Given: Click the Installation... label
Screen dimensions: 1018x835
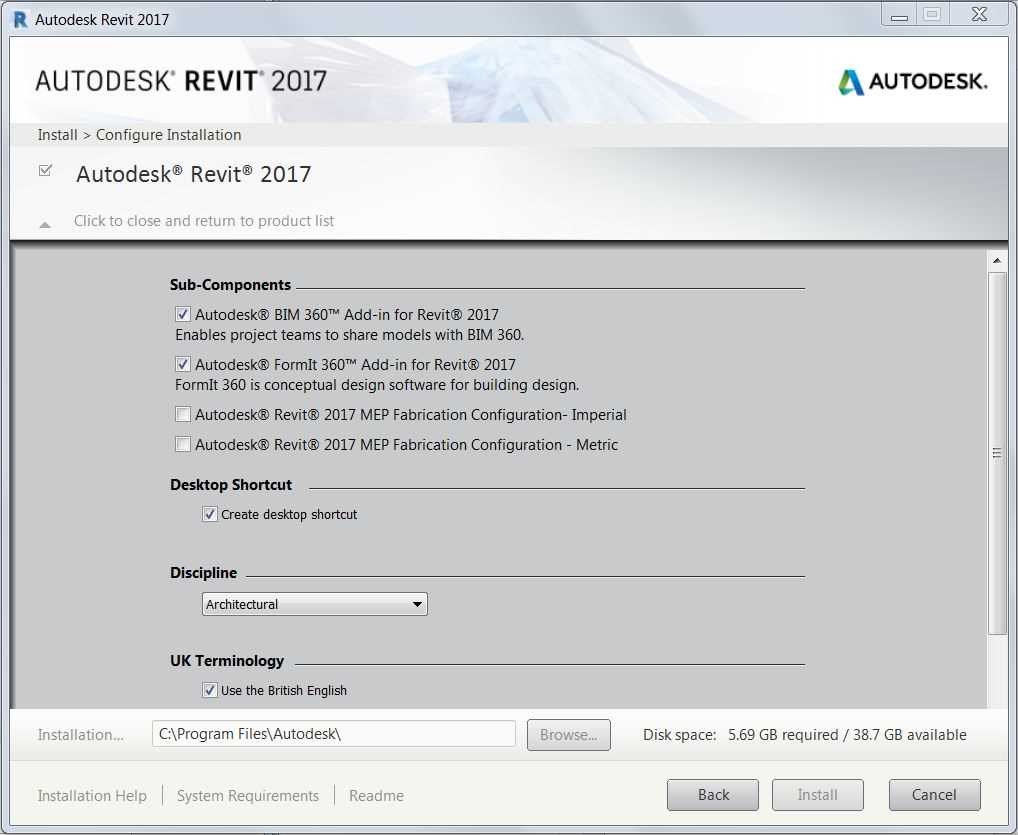Looking at the screenshot, I should click(x=81, y=734).
